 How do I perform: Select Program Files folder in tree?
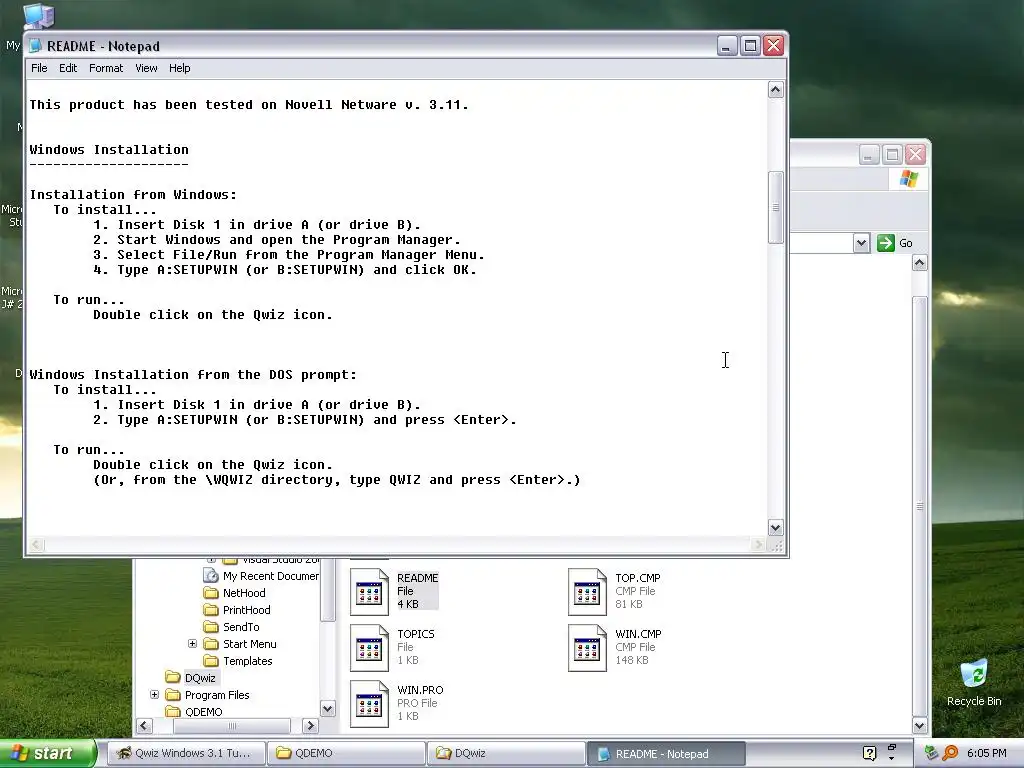(217, 695)
